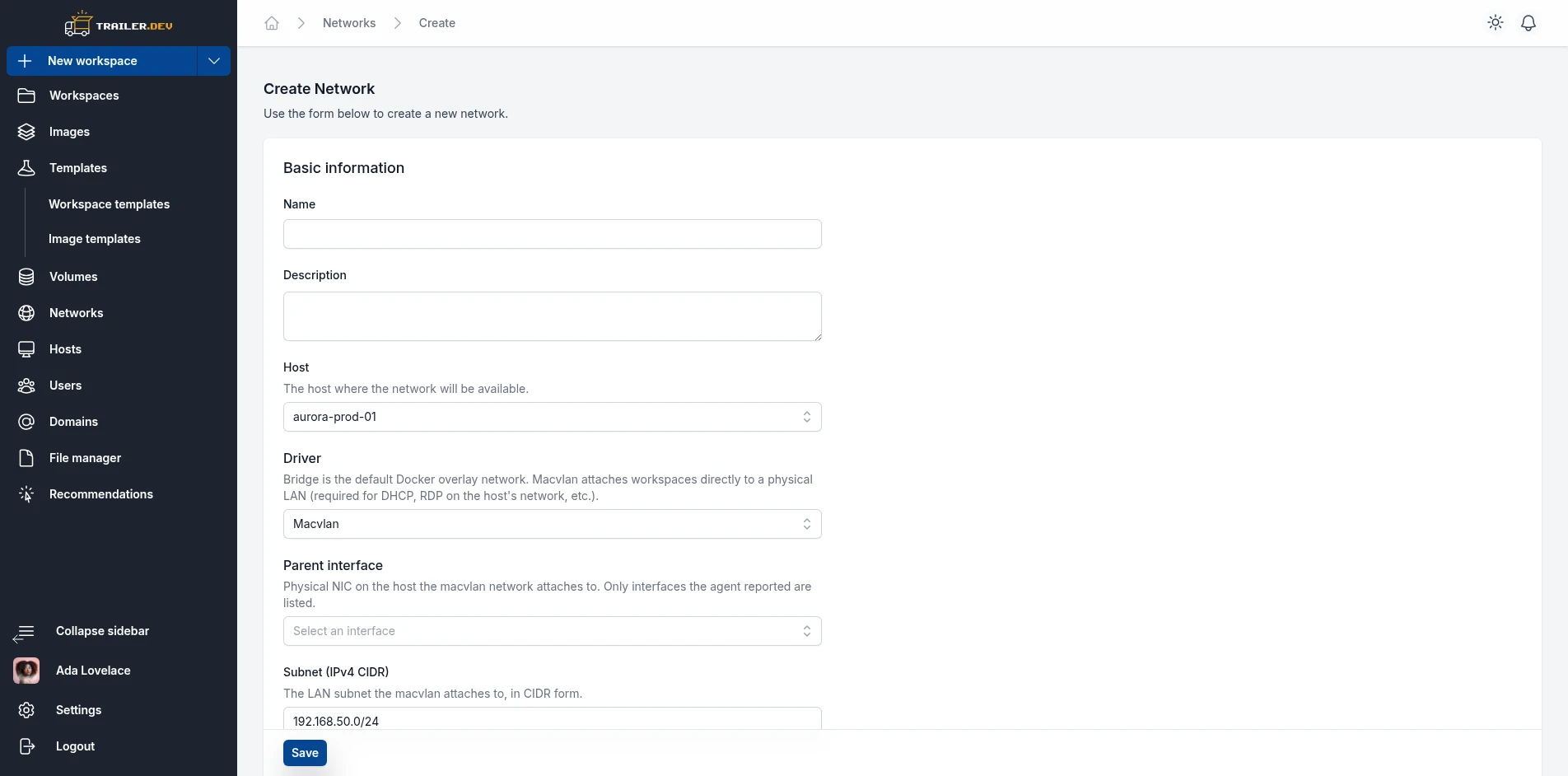
Task: Click Logout label in the sidebar
Action: click(x=75, y=746)
